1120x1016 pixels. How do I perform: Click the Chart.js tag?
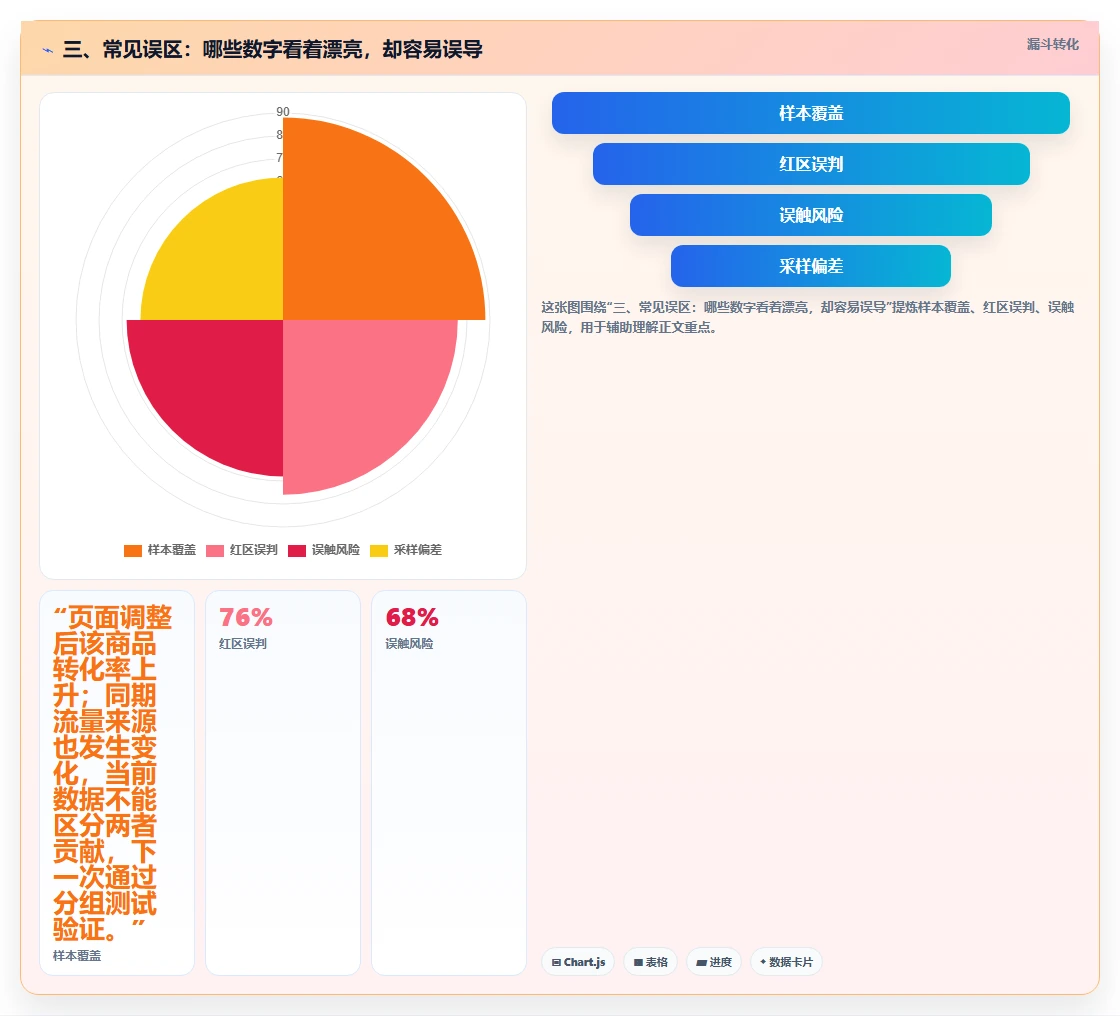point(578,962)
